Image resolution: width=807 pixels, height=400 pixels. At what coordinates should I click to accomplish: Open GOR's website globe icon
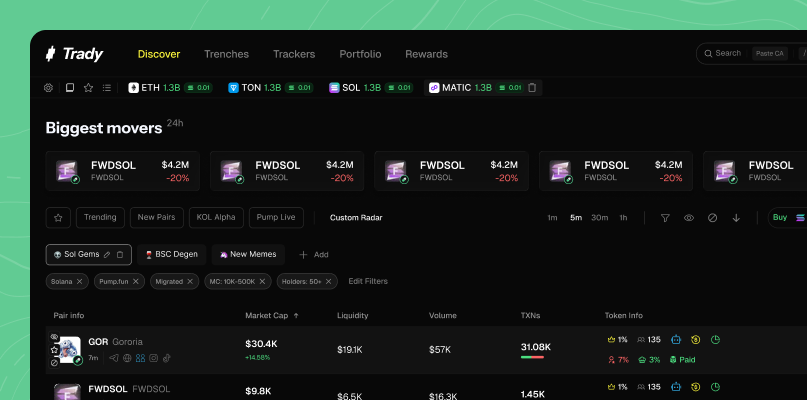(127, 358)
